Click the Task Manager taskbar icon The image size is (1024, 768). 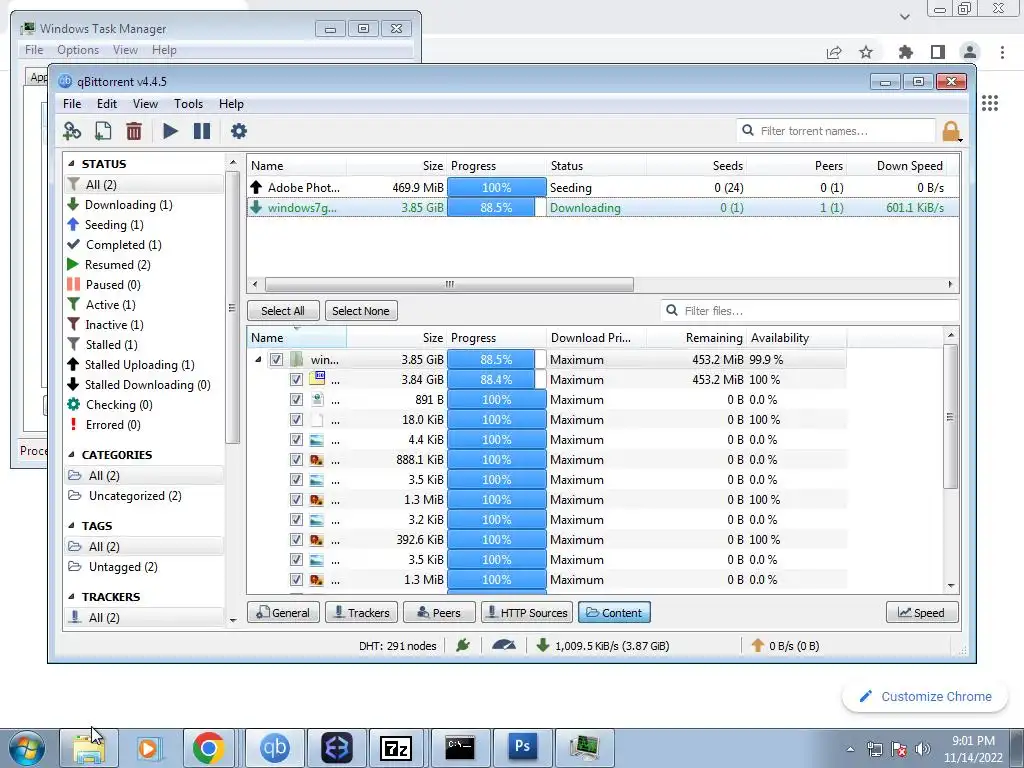click(584, 748)
